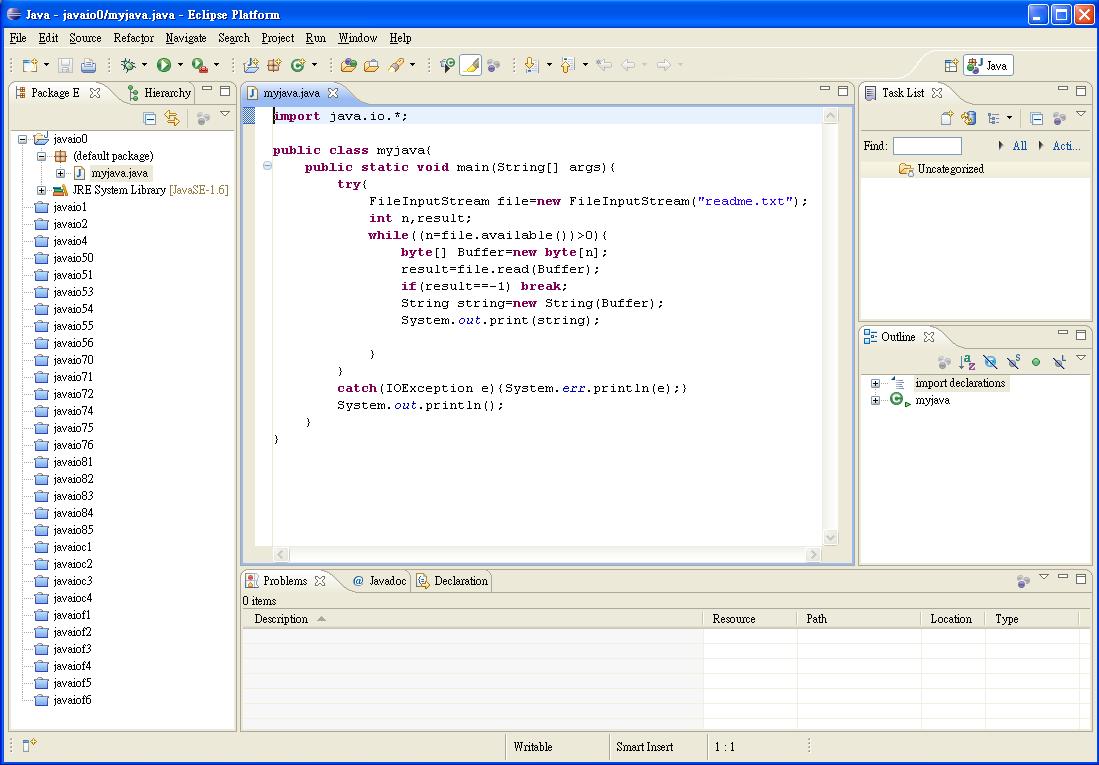Collapse the javaio0 project tree node
Screen dimensions: 1099x765
point(22,139)
